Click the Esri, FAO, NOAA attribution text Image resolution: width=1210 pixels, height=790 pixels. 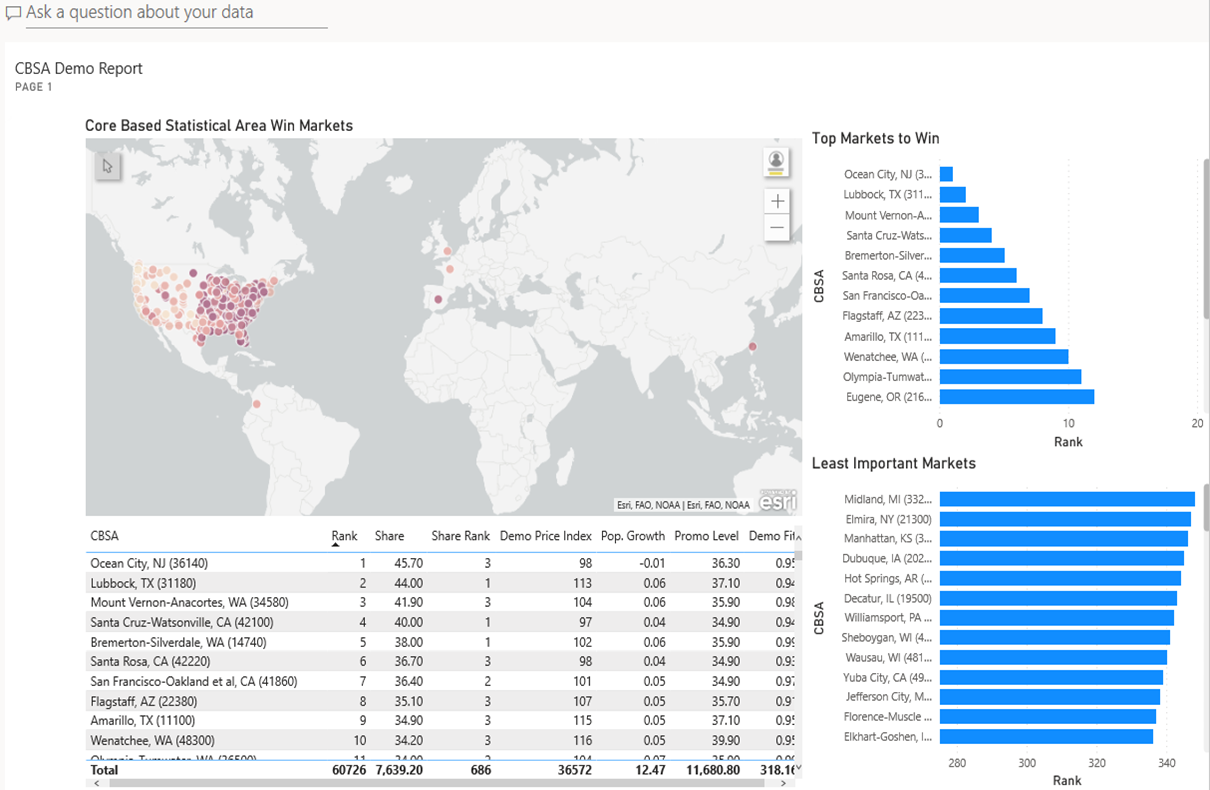(x=683, y=505)
